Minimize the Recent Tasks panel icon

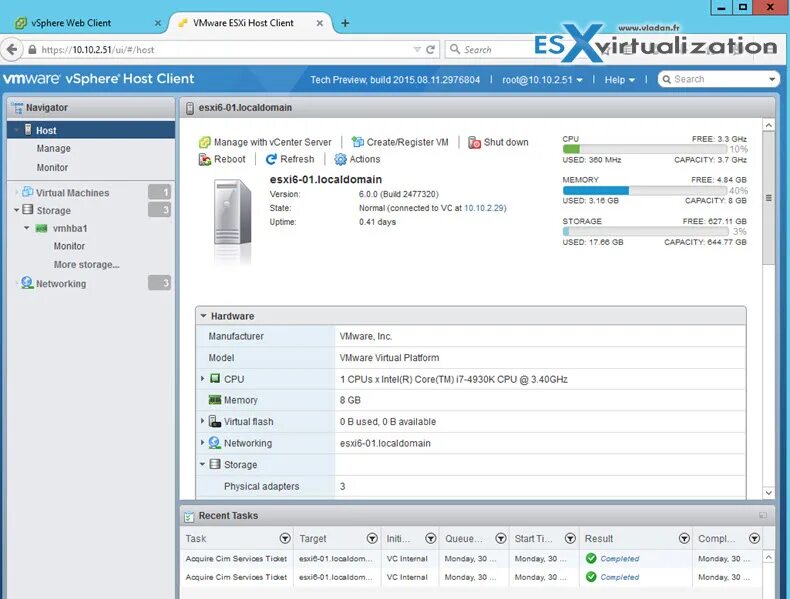click(763, 515)
